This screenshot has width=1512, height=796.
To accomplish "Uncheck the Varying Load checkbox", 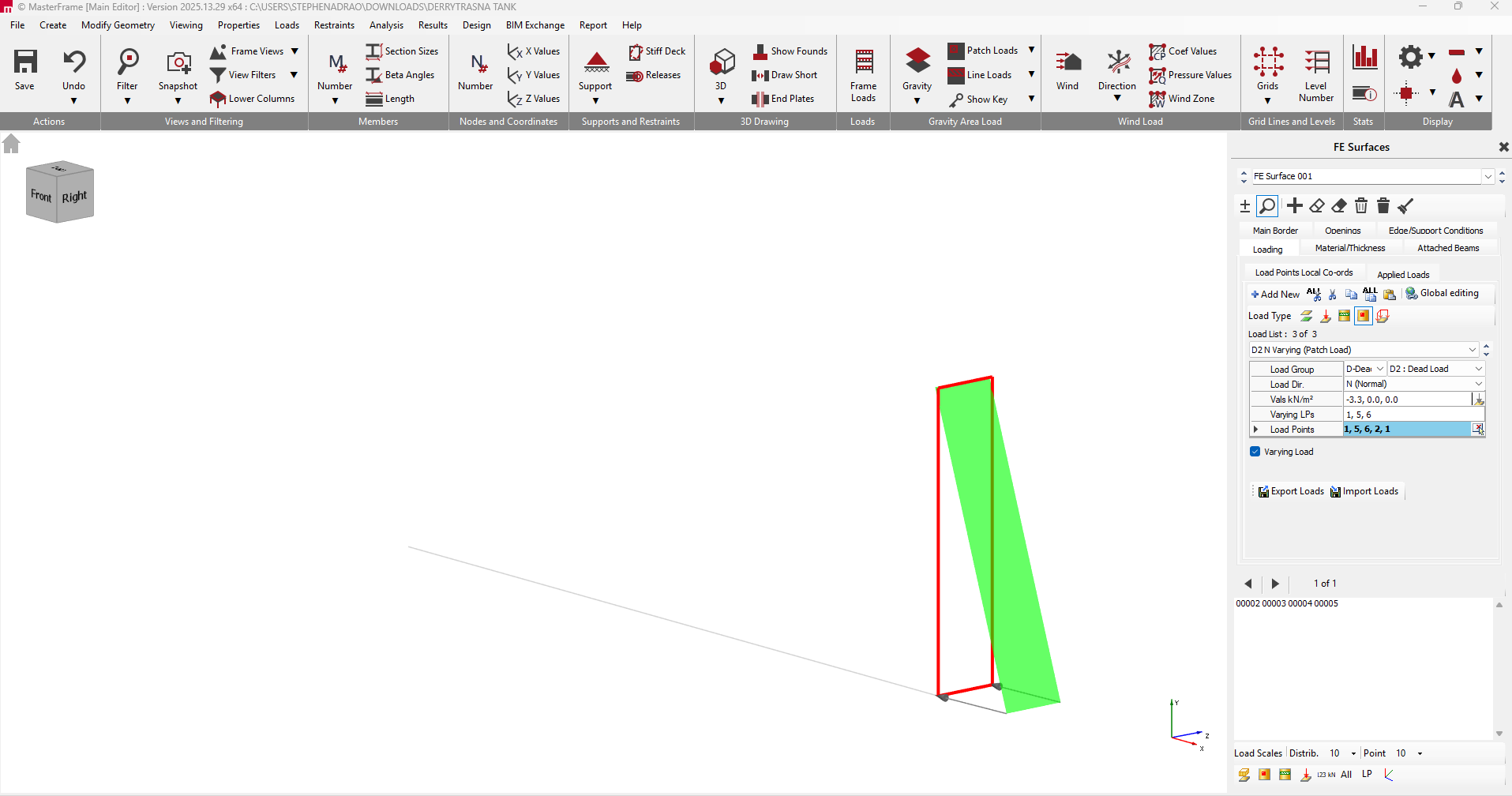I will 1255,452.
